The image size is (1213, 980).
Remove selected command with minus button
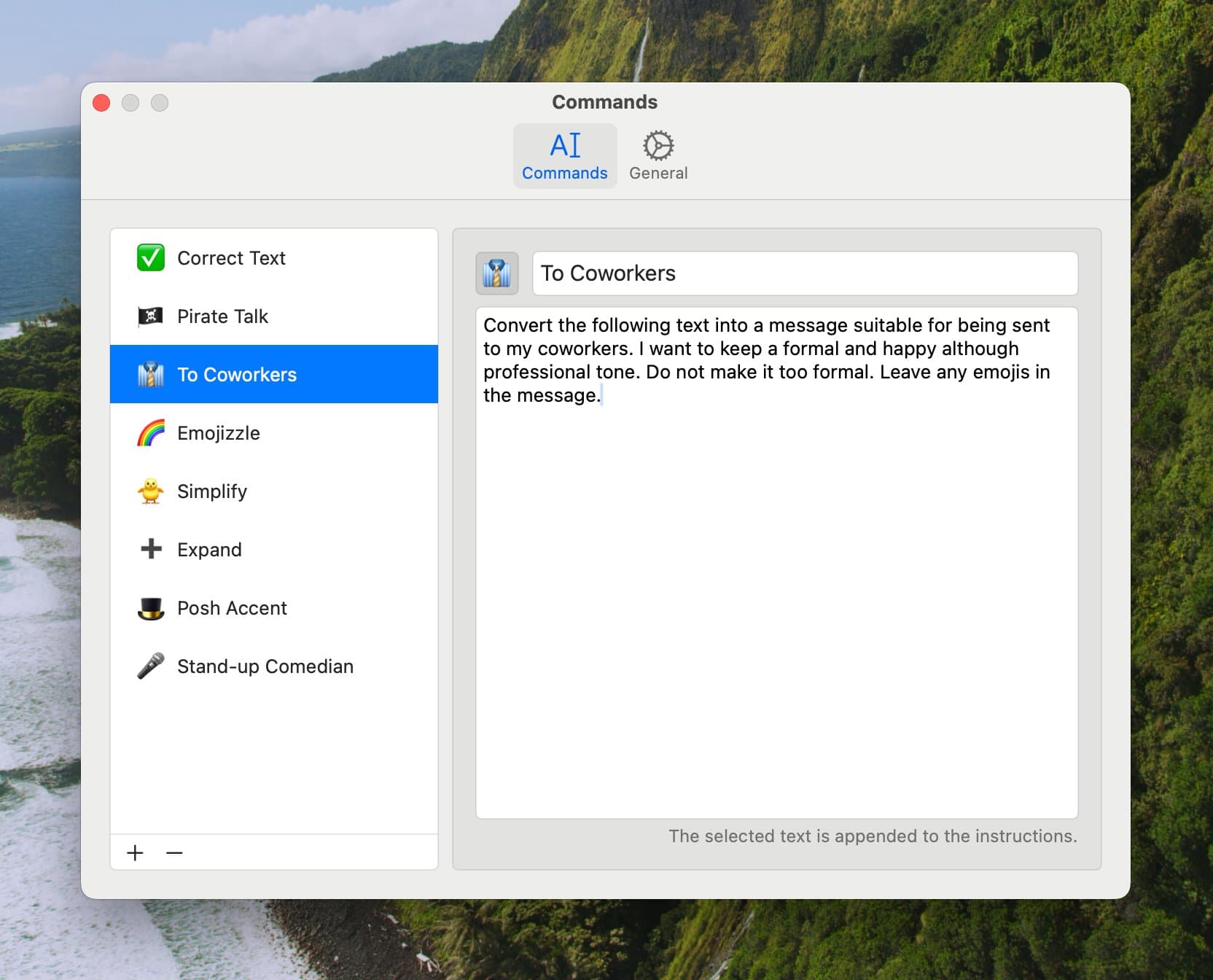pyautogui.click(x=174, y=852)
